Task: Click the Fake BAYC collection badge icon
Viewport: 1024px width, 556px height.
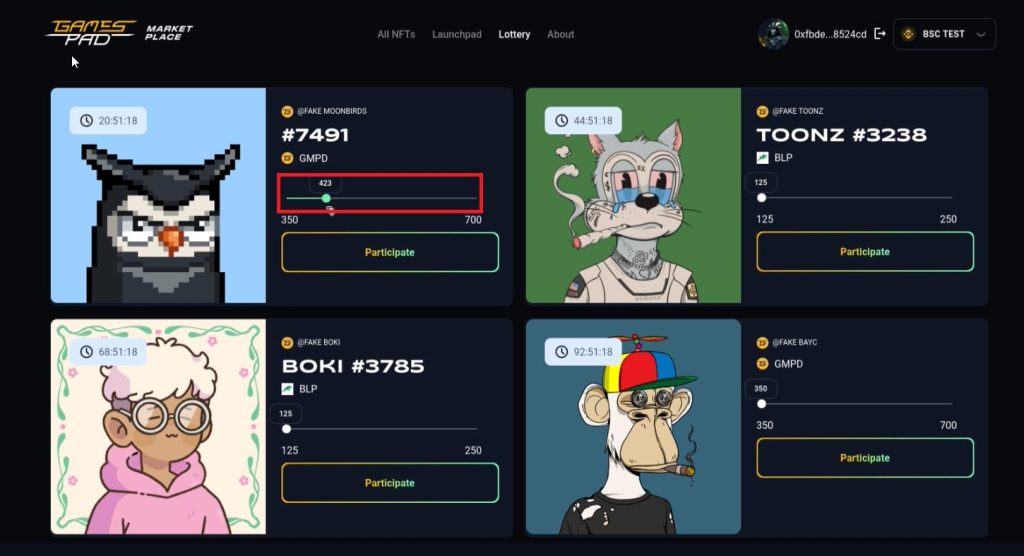Action: [x=762, y=342]
